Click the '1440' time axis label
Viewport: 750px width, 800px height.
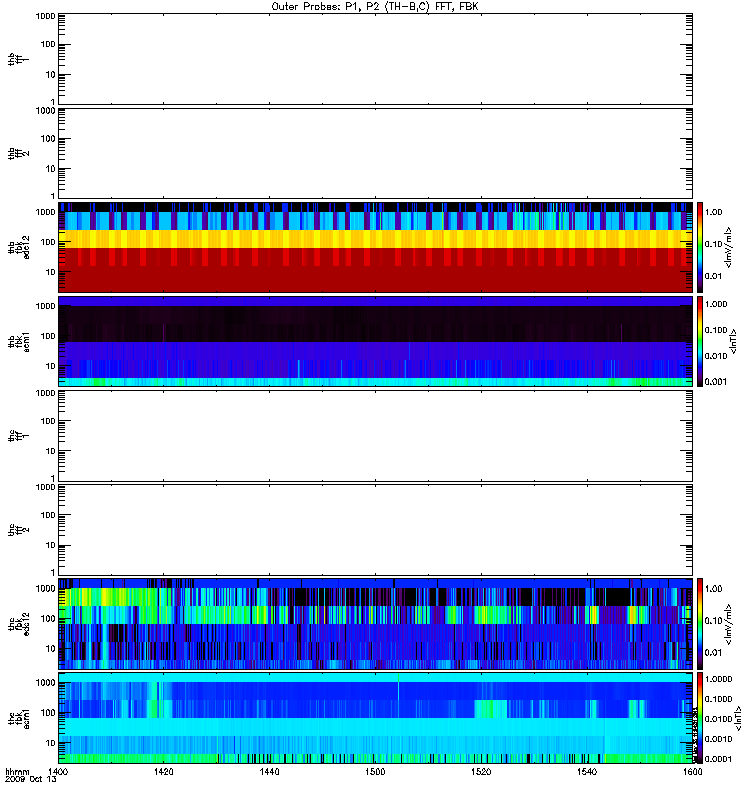[x=269, y=771]
